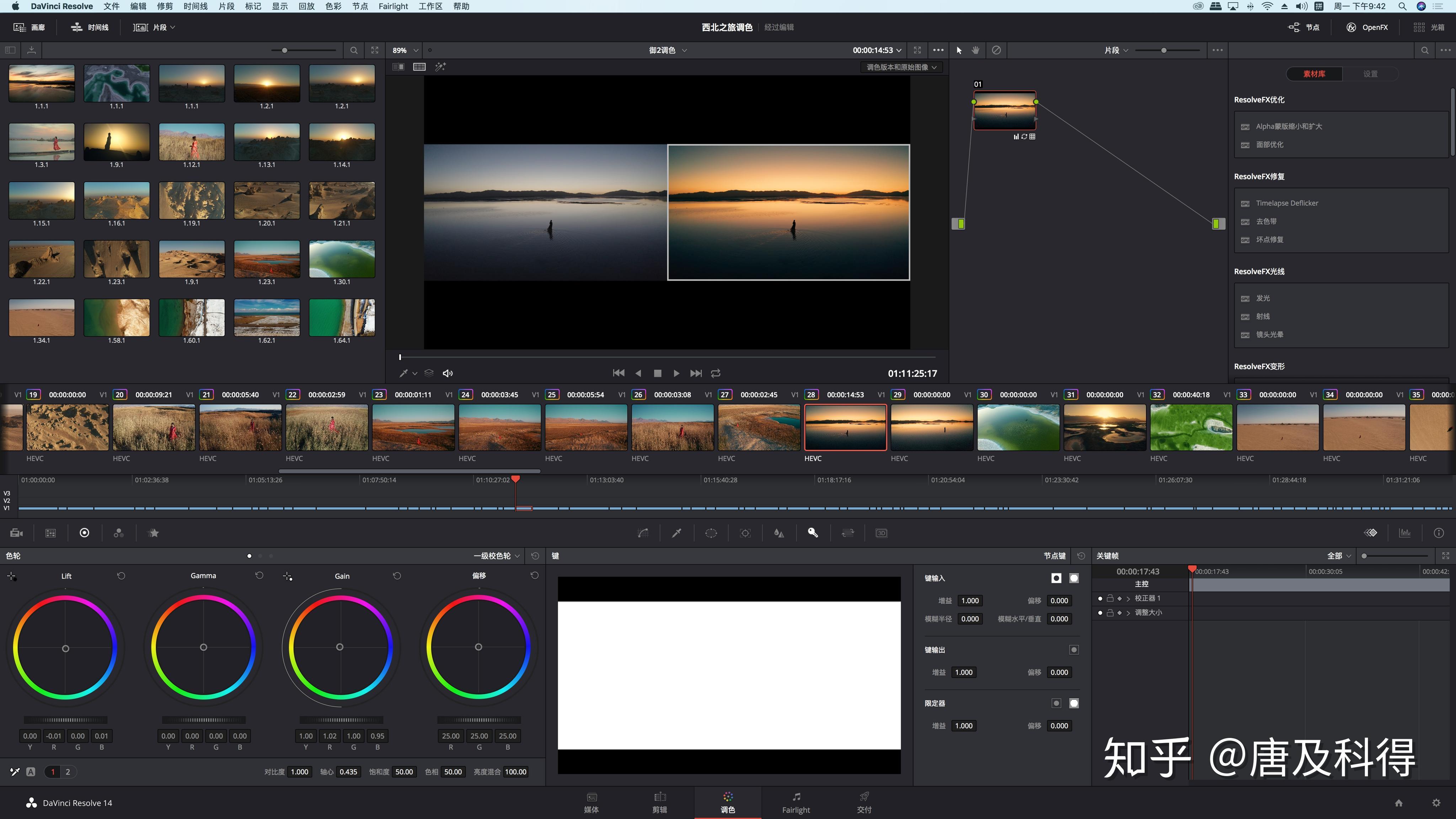Open the Primaries Wheels mode dropdown
1456x819 pixels.
click(496, 556)
